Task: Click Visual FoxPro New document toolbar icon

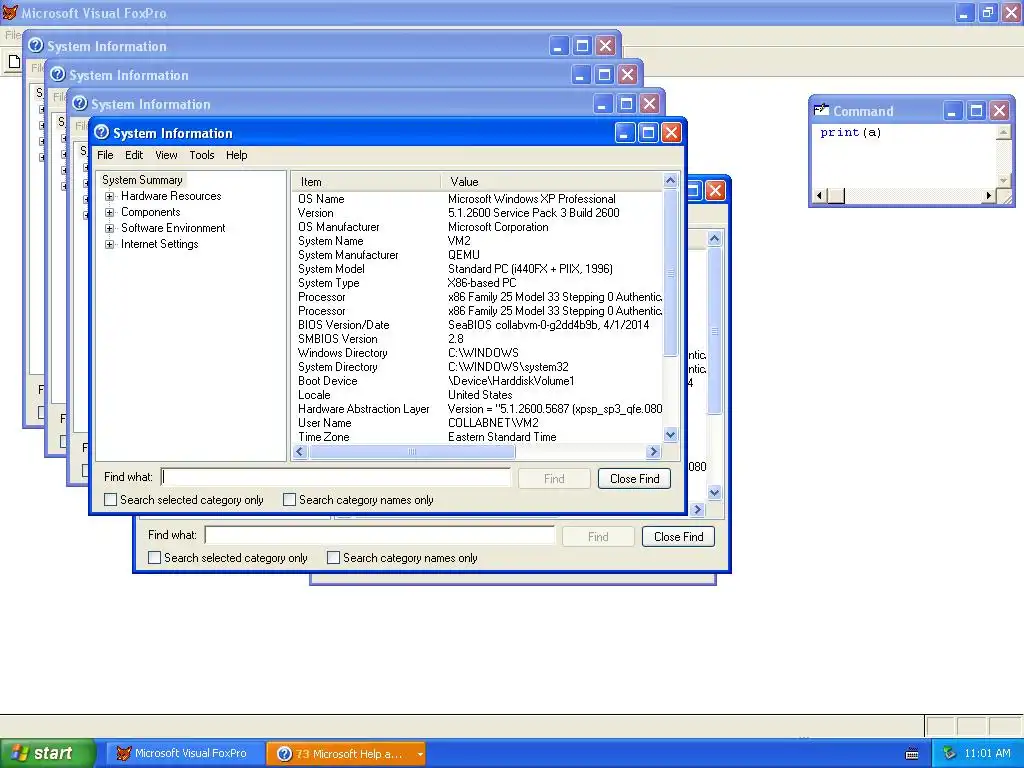Action: [14, 62]
